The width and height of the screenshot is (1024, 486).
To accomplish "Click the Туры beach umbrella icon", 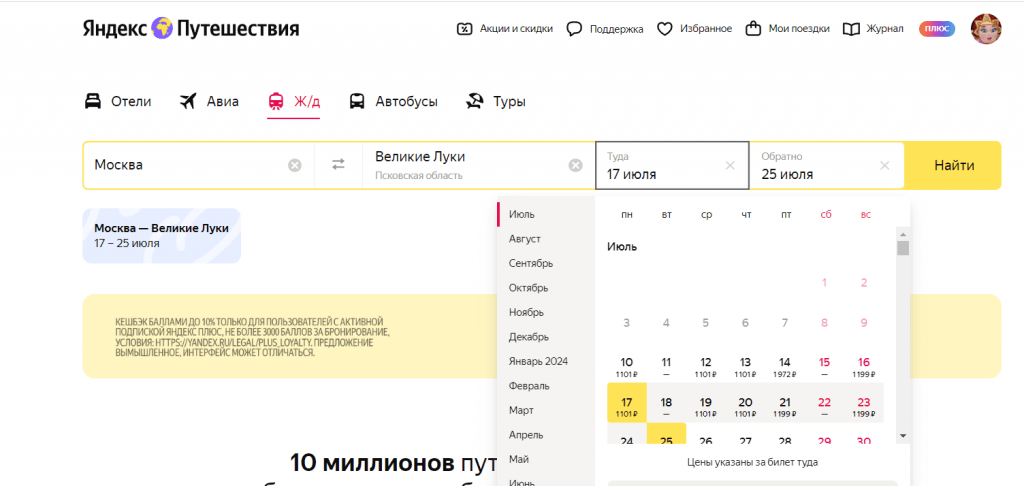I will coord(474,101).
